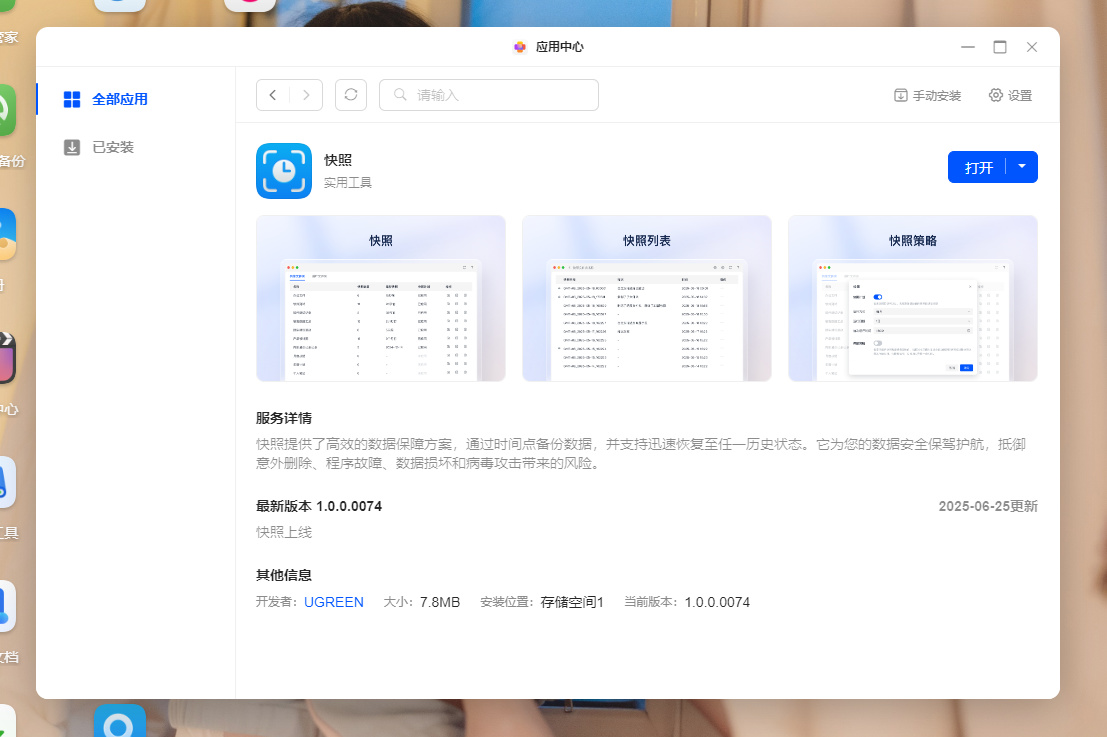Click the 服务详情 heading

click(284, 419)
